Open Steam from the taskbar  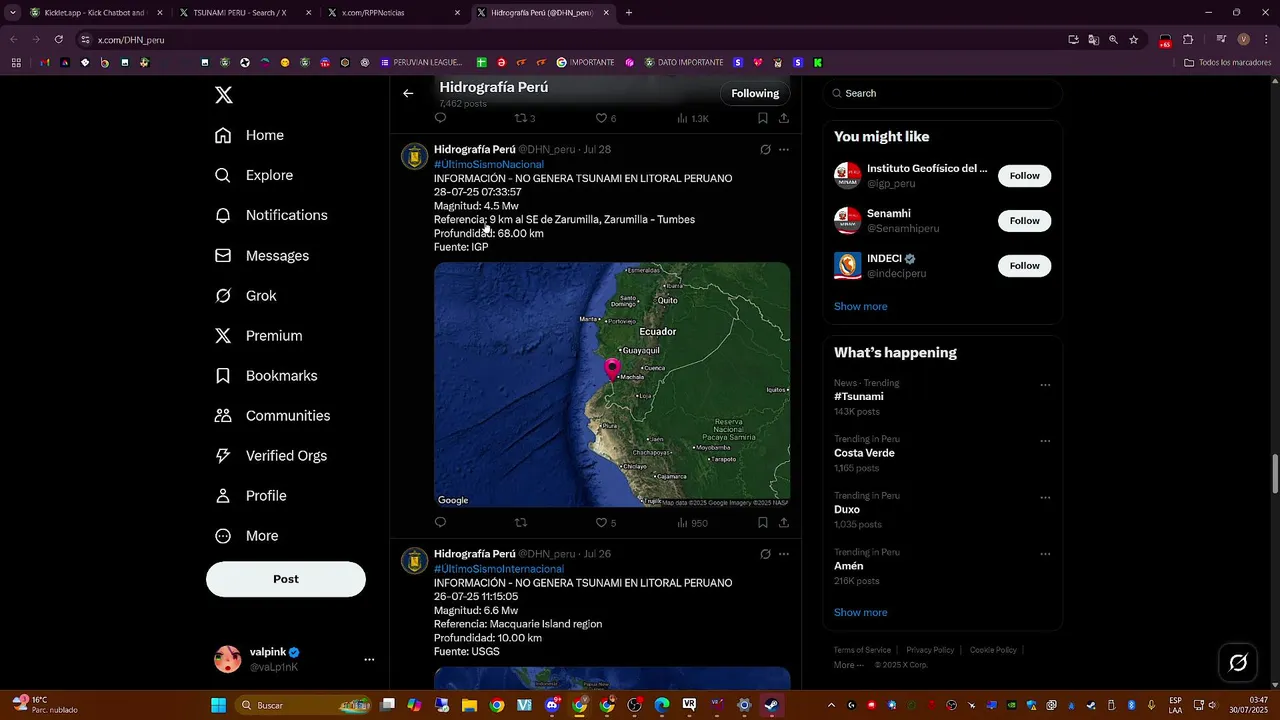771,705
